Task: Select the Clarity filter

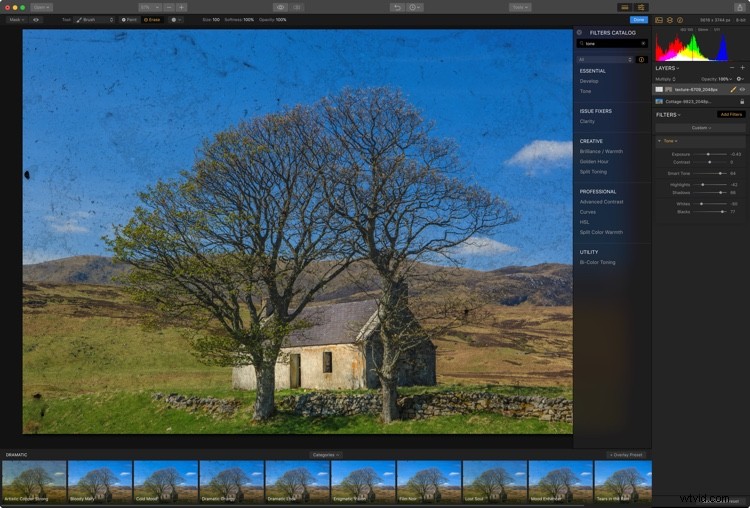Action: [x=587, y=121]
